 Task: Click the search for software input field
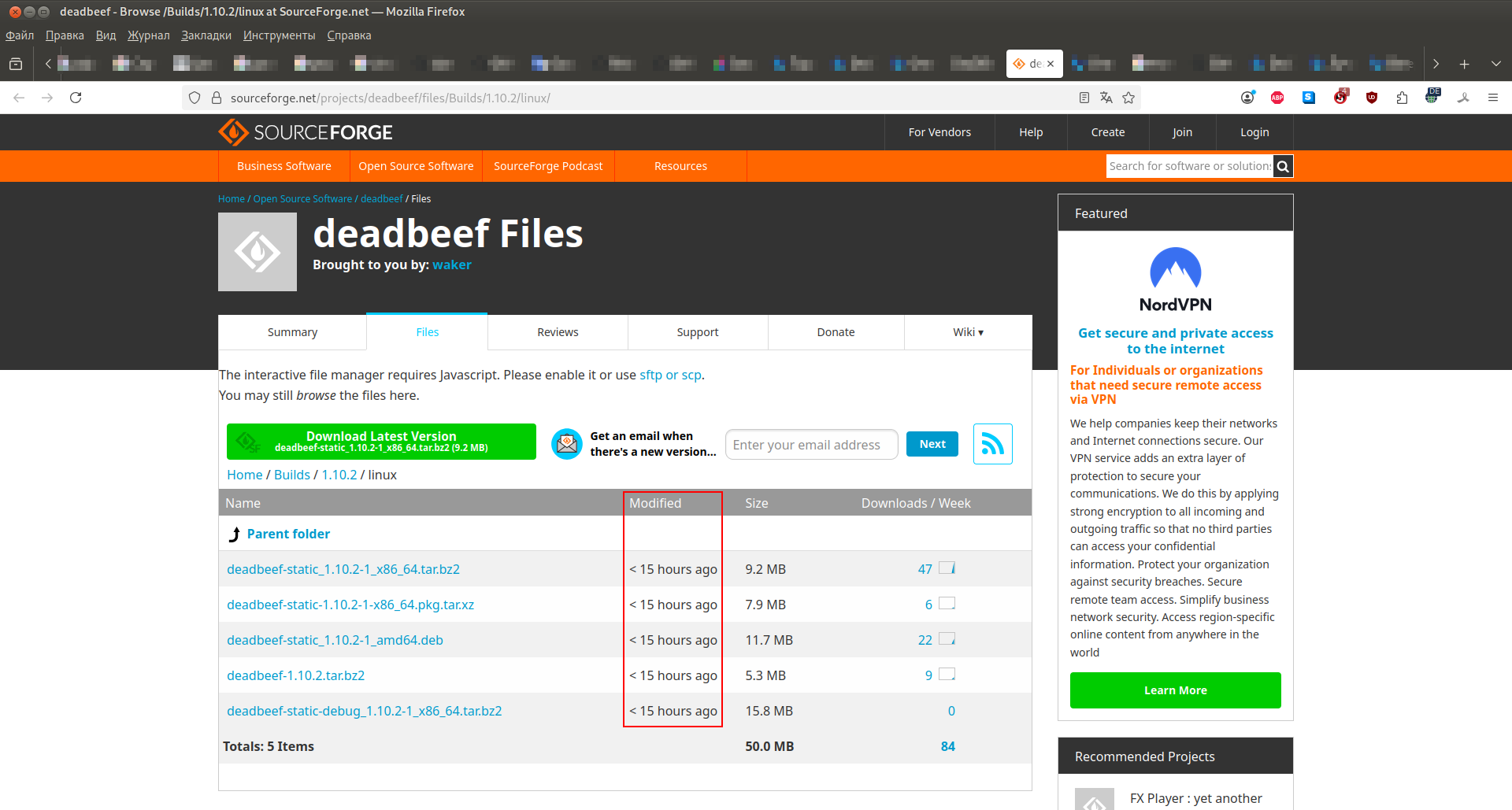(x=1189, y=166)
